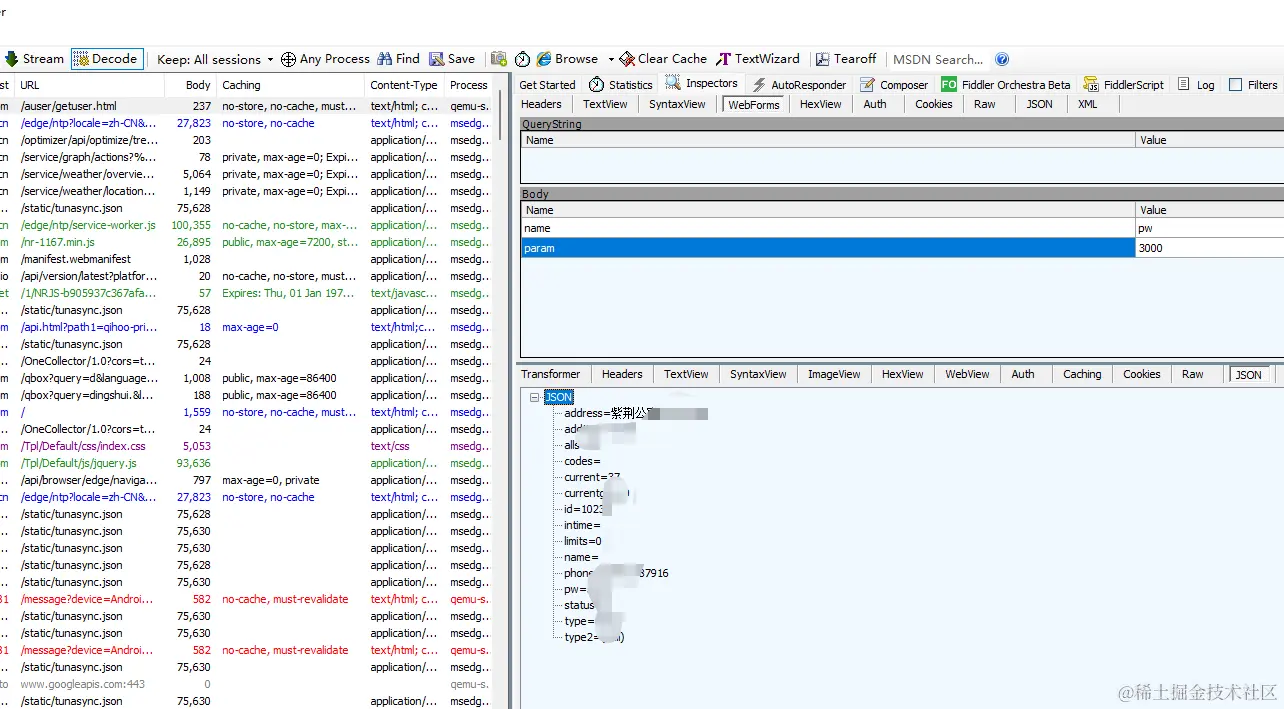The width and height of the screenshot is (1284, 709).
Task: Sort sessions by URL column header
Action: [90, 86]
